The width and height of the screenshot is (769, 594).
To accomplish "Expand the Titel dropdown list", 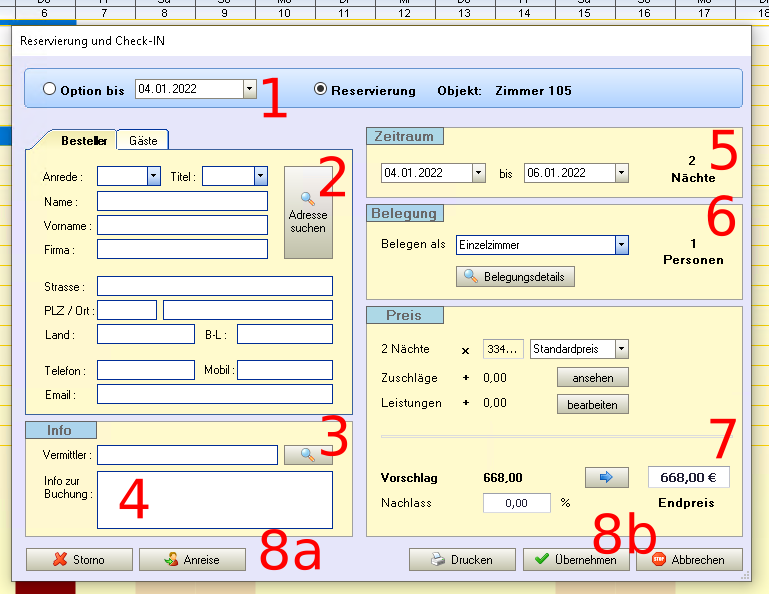I will (x=260, y=176).
